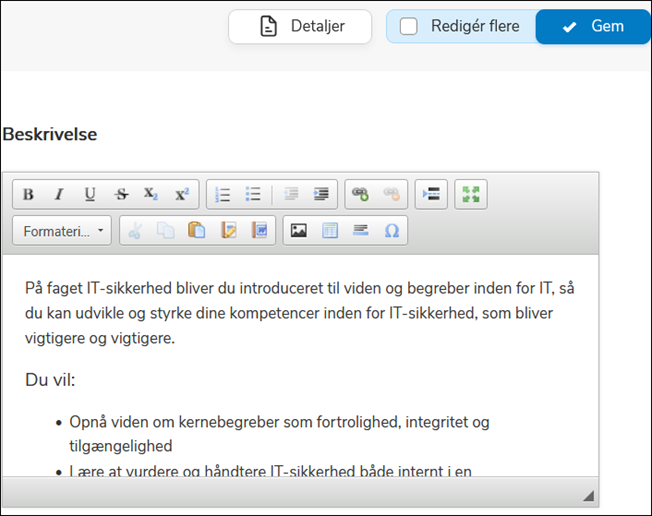Viewport: 652px width, 516px height.
Task: Apply superscript formatting
Action: (x=182, y=195)
